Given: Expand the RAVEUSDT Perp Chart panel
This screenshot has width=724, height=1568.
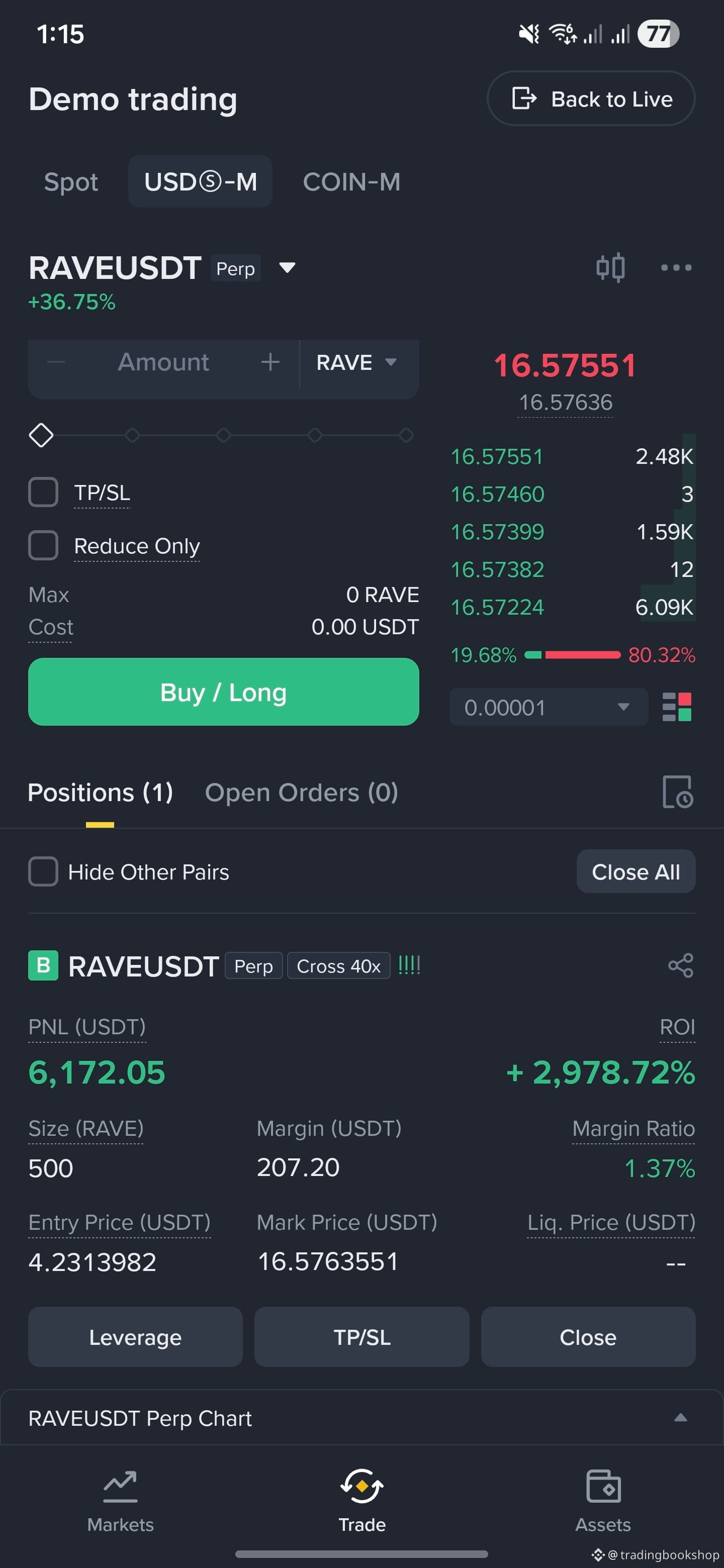Looking at the screenshot, I should 361,1418.
